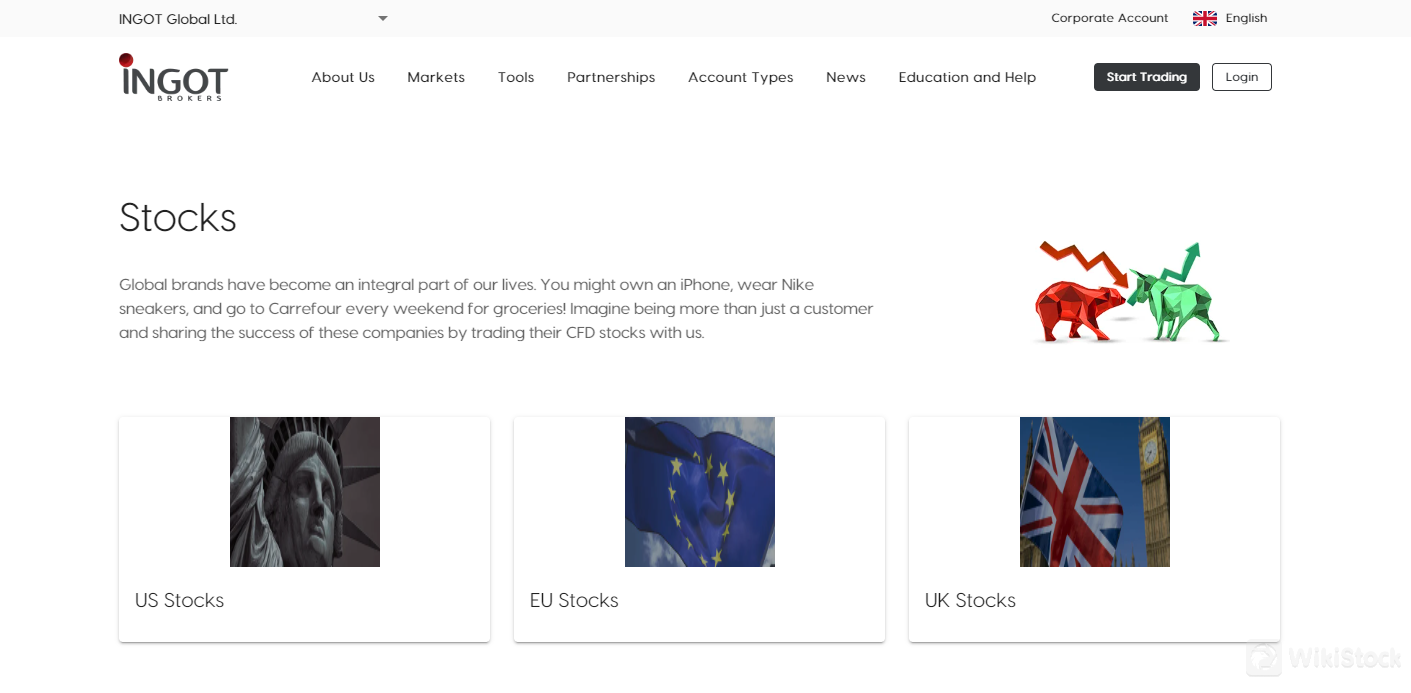Open the Union Jack Big Ben thumbnail

point(1095,492)
